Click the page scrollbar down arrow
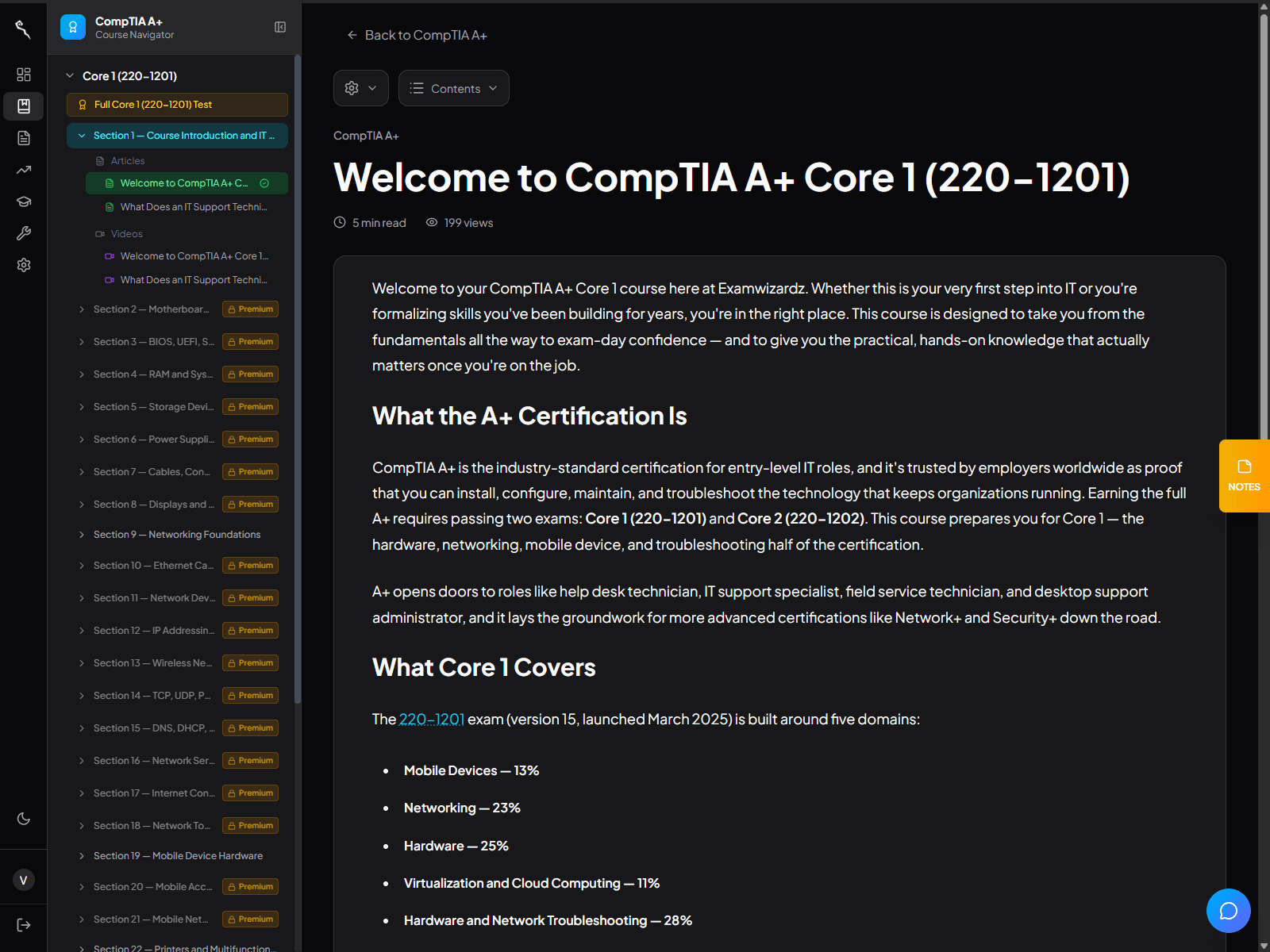The width and height of the screenshot is (1270, 952). 1264,946
